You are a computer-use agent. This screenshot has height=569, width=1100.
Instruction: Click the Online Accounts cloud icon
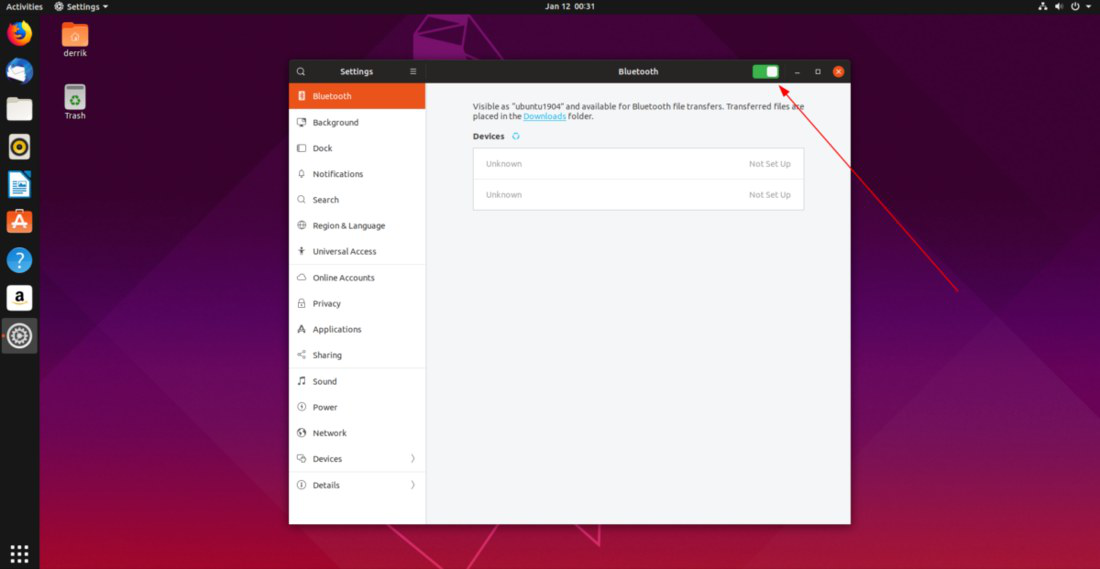pyautogui.click(x=302, y=278)
